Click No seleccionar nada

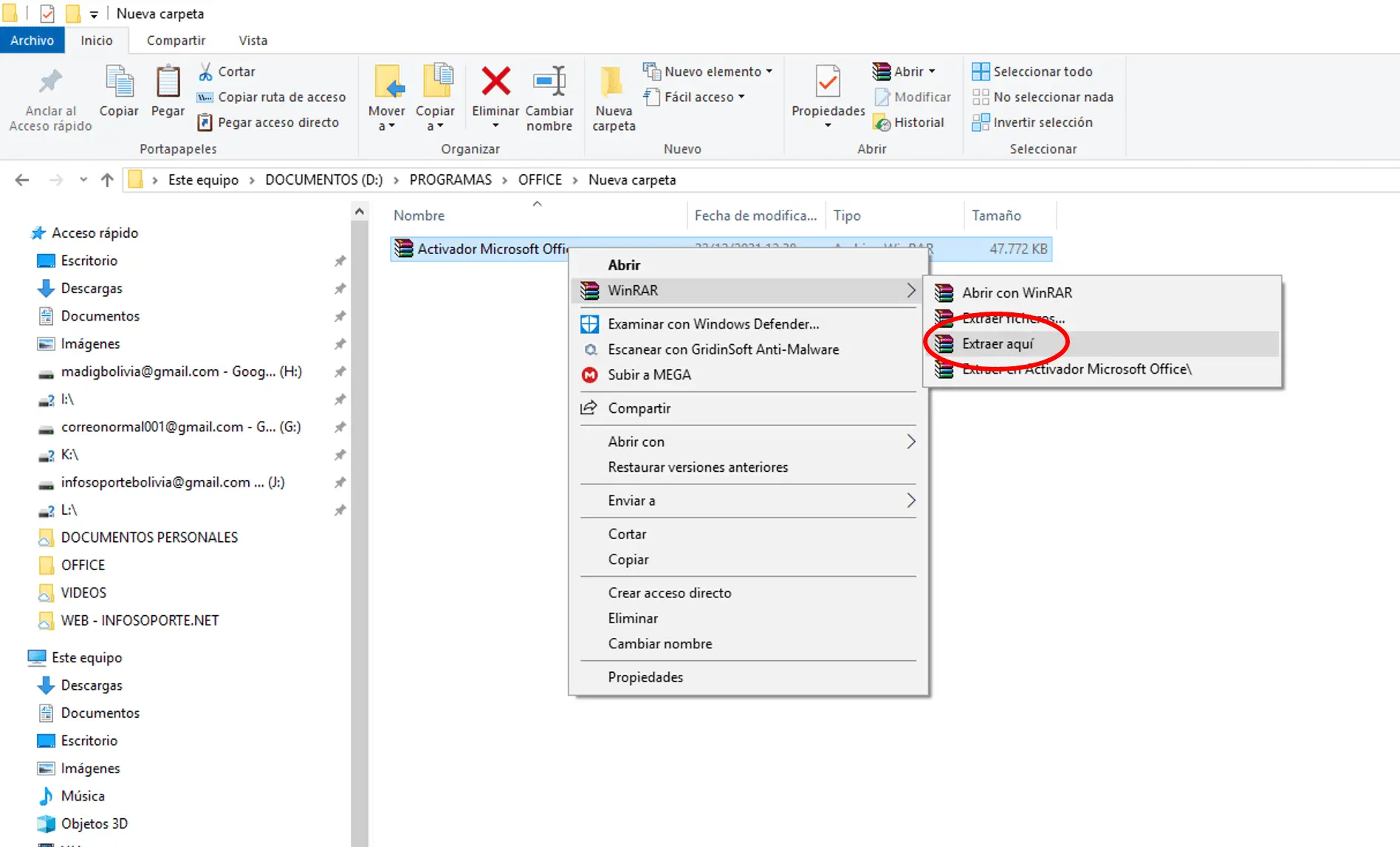(1043, 97)
